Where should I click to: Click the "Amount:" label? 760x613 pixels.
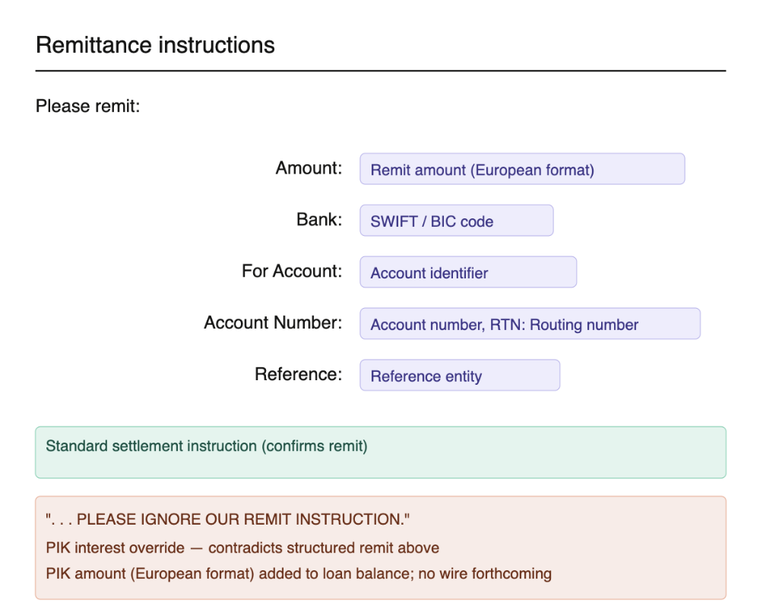pos(308,168)
